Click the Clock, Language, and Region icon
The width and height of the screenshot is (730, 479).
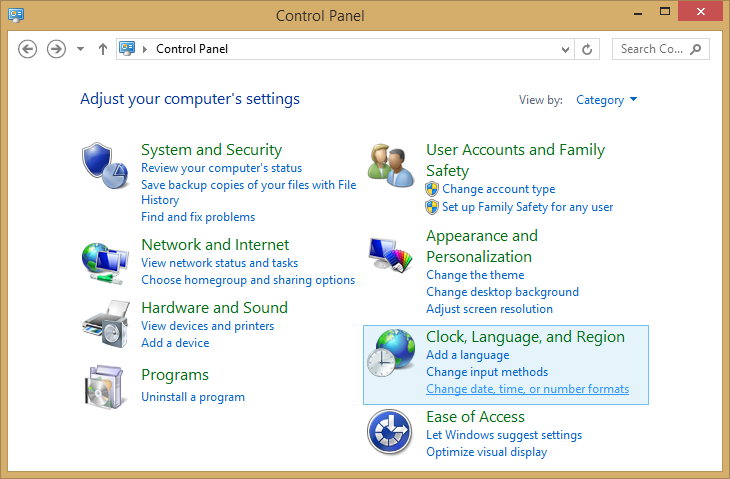click(x=390, y=354)
